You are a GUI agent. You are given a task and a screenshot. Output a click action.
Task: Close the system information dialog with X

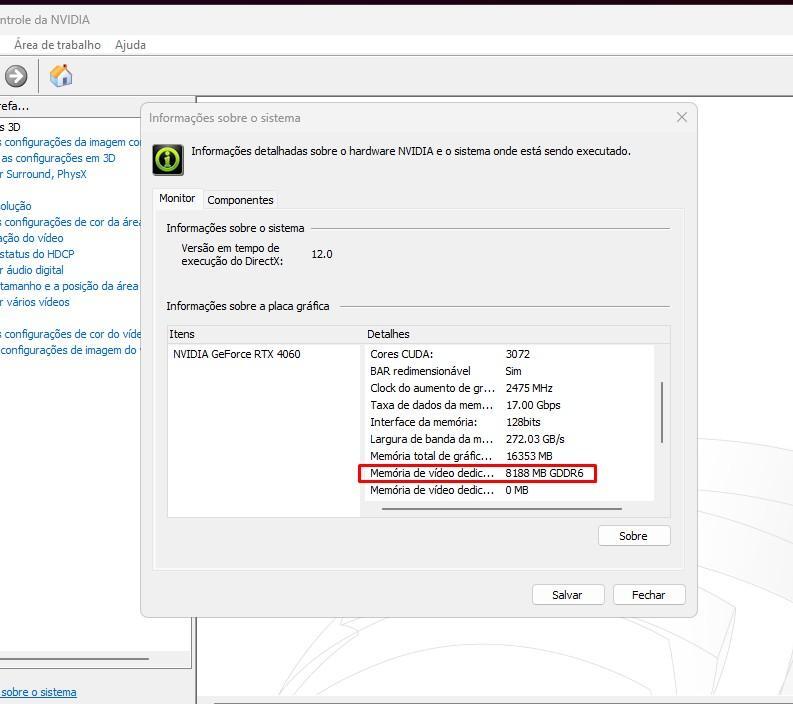(682, 117)
